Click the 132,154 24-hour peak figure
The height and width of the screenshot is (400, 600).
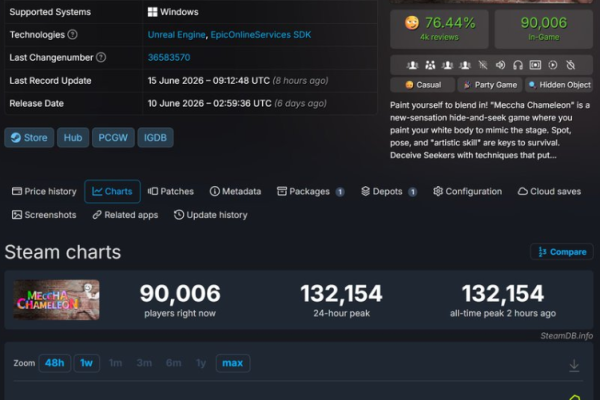click(x=341, y=294)
